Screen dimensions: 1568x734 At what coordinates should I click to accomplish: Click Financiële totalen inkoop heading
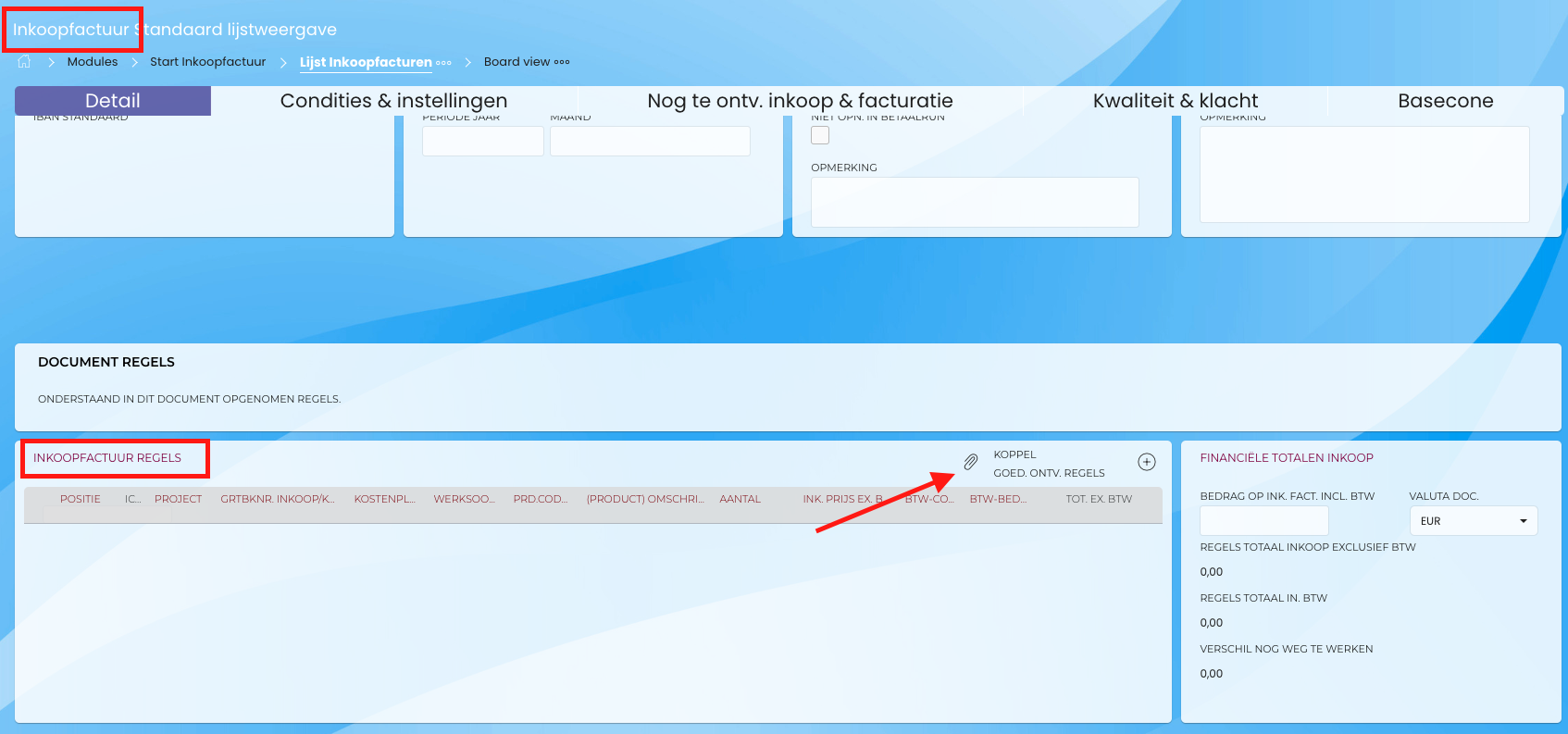(1287, 458)
